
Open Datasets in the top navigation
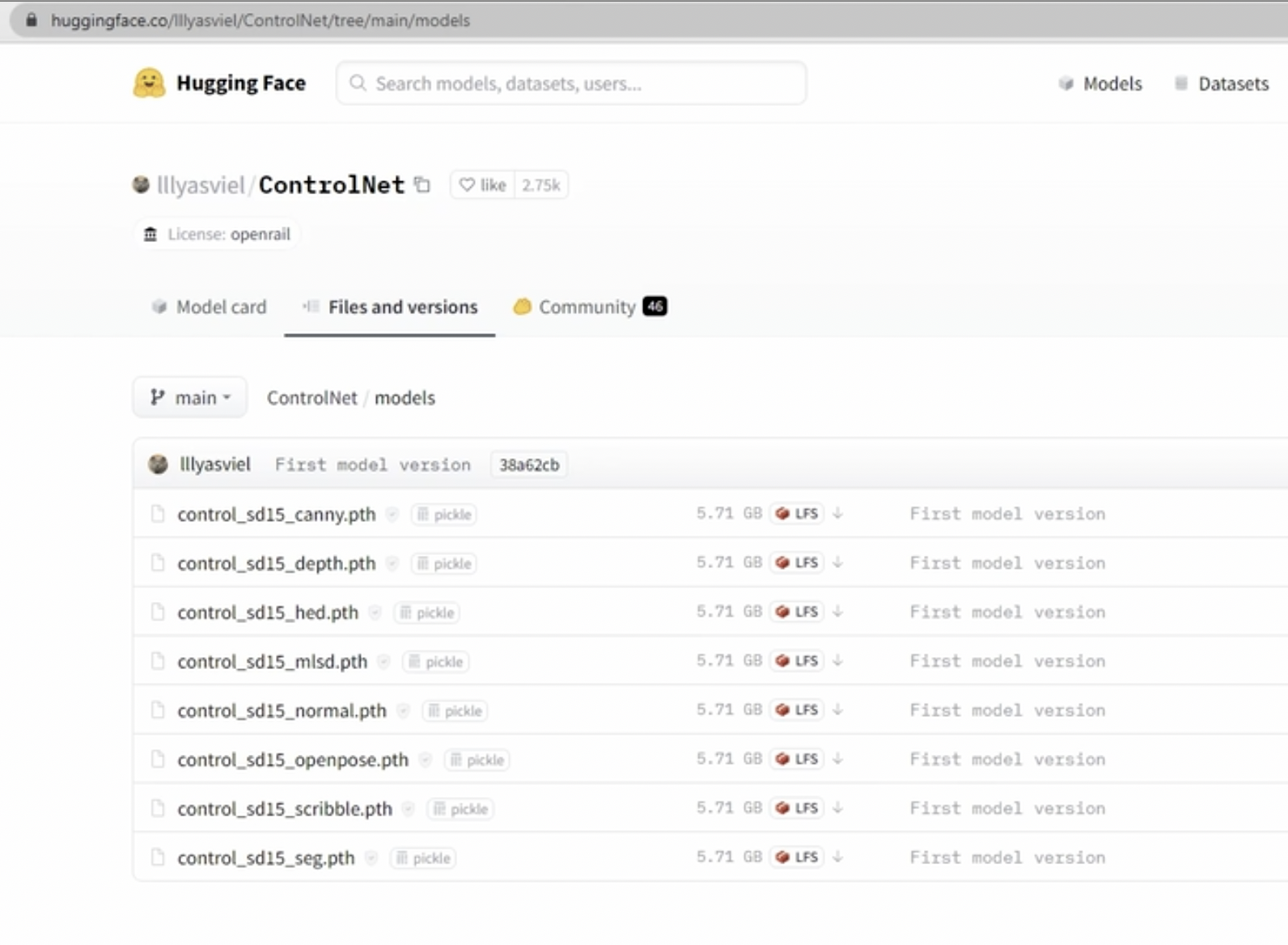(1222, 83)
